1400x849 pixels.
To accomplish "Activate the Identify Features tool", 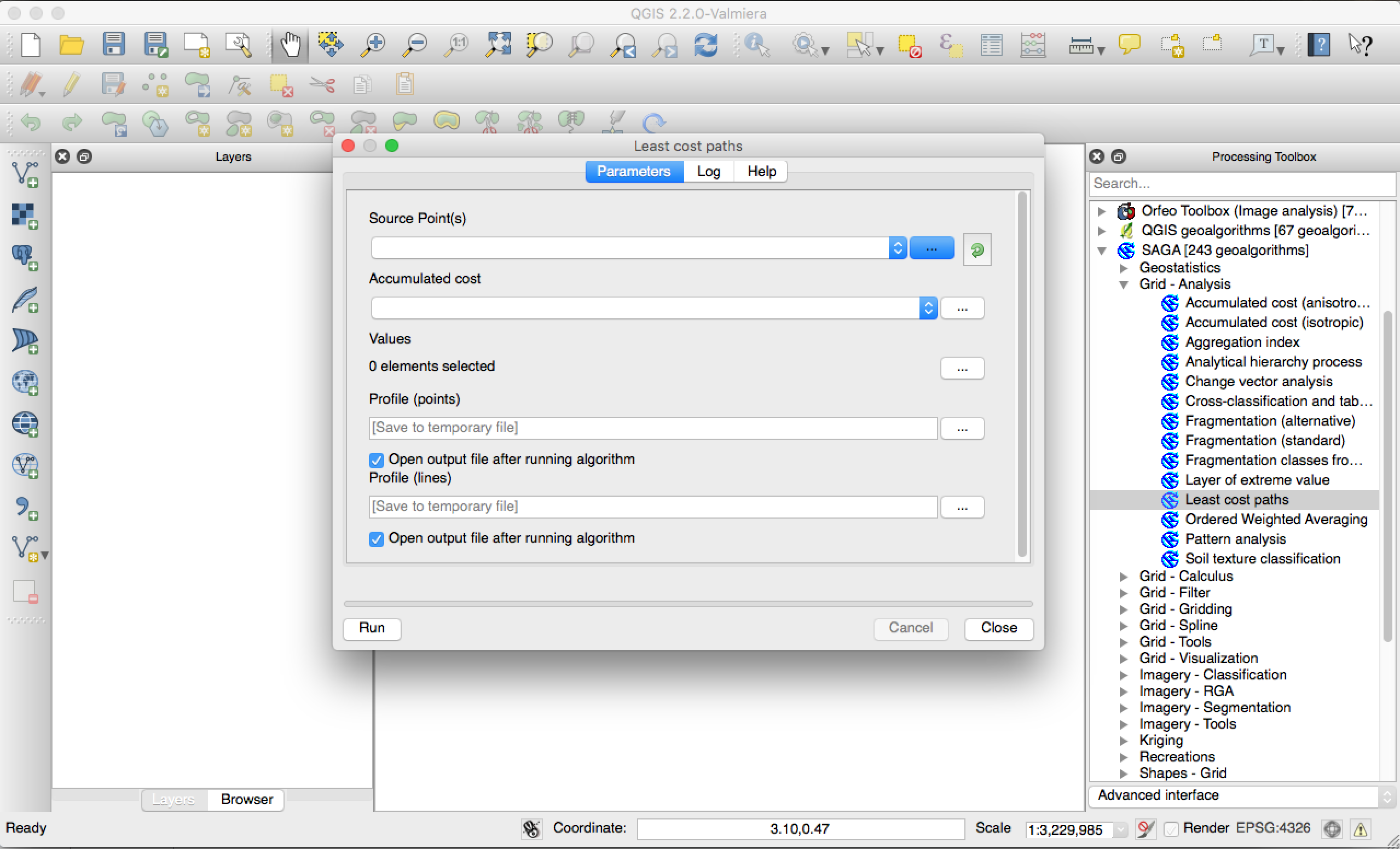I will tap(756, 45).
